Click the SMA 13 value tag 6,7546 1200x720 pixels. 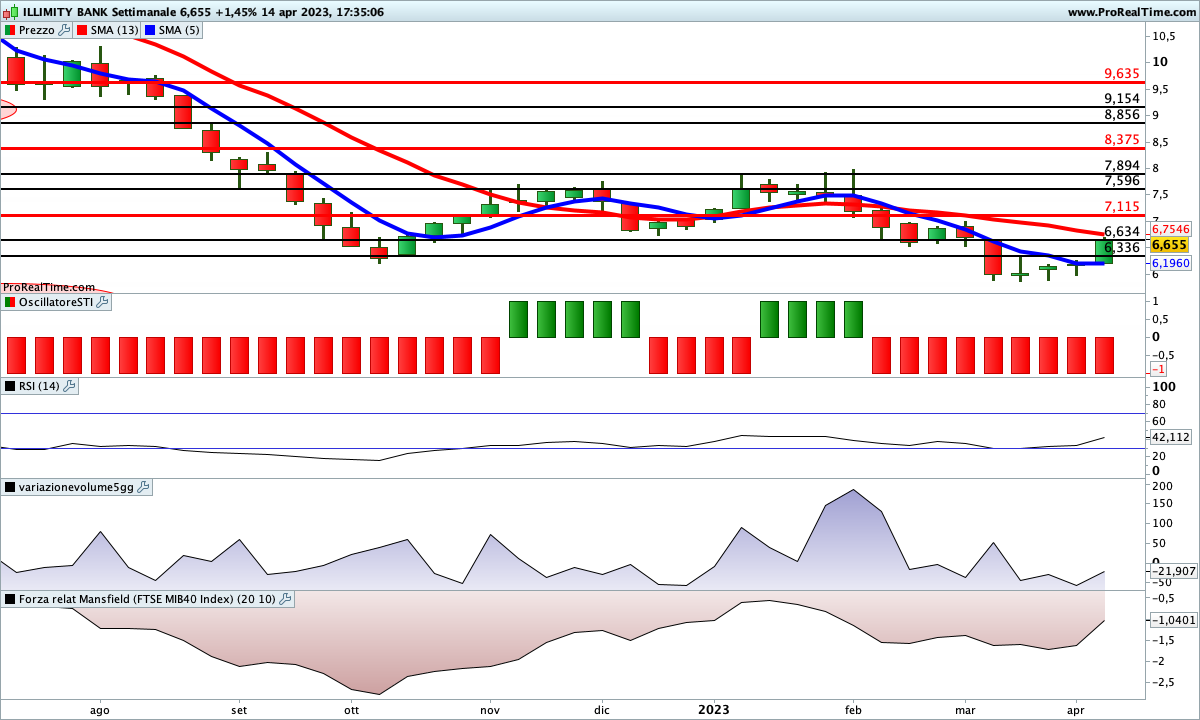click(x=1170, y=229)
